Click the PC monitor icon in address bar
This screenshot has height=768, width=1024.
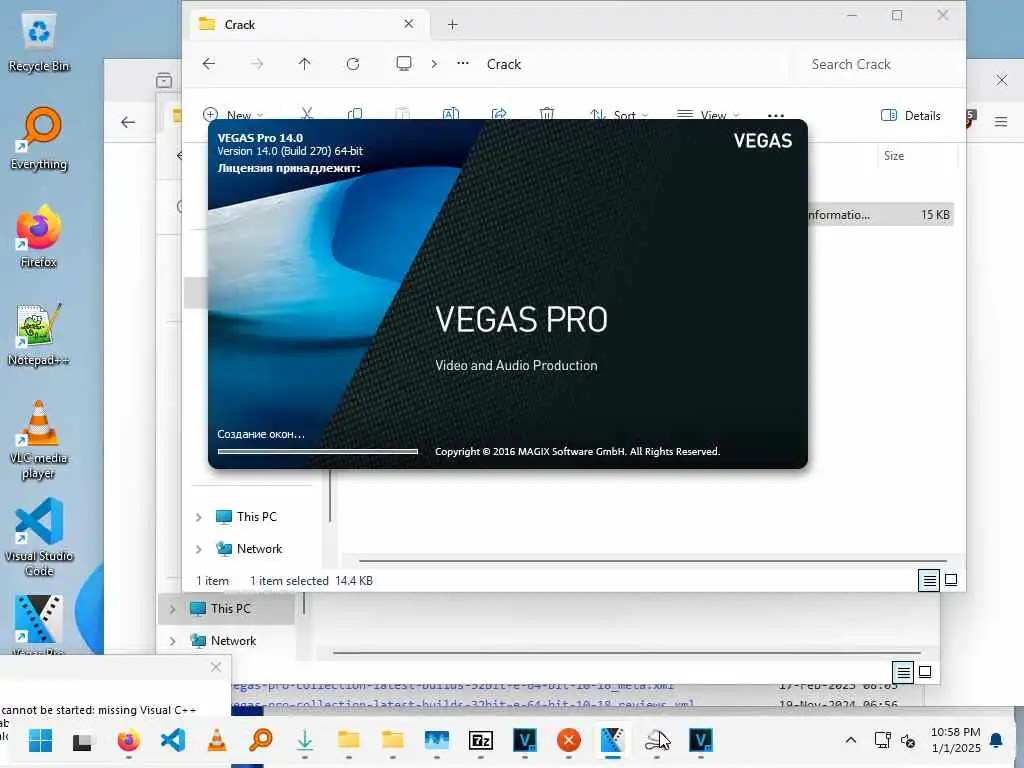point(404,64)
